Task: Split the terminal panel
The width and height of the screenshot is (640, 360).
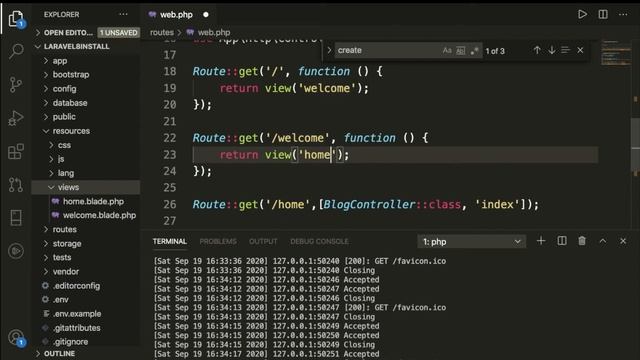Action: 562,241
